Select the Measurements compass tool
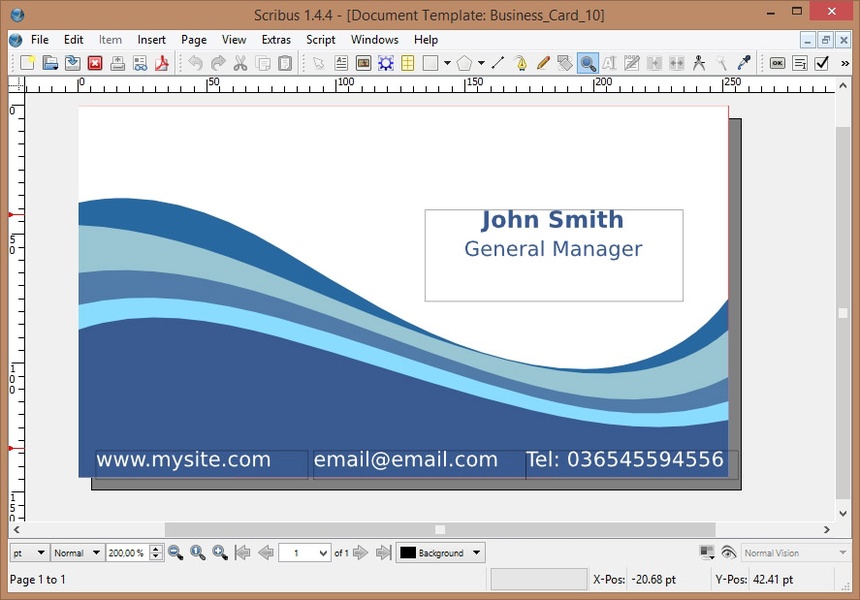This screenshot has width=860, height=600. tap(699, 63)
